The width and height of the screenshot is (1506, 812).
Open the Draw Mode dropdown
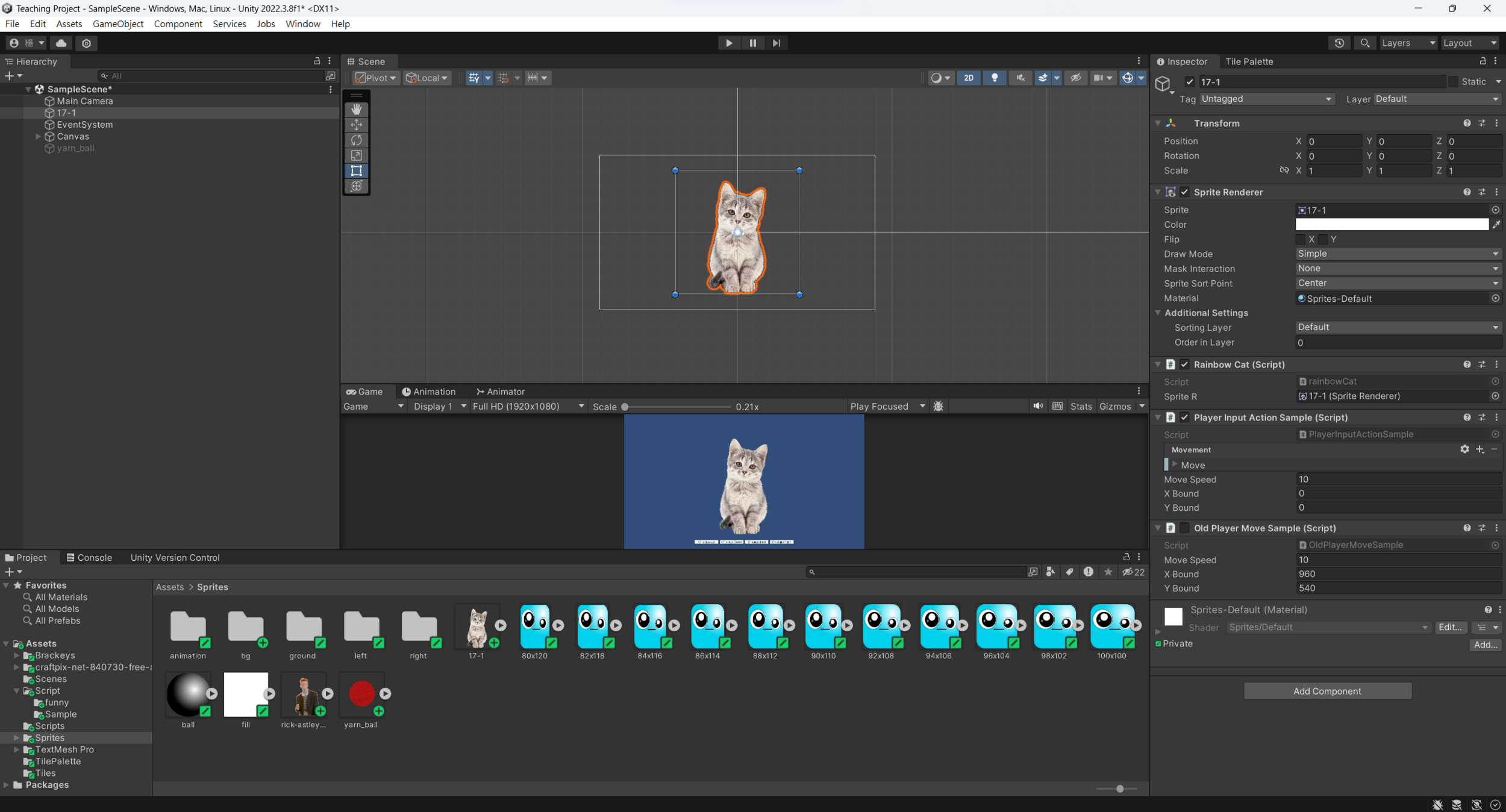point(1397,254)
